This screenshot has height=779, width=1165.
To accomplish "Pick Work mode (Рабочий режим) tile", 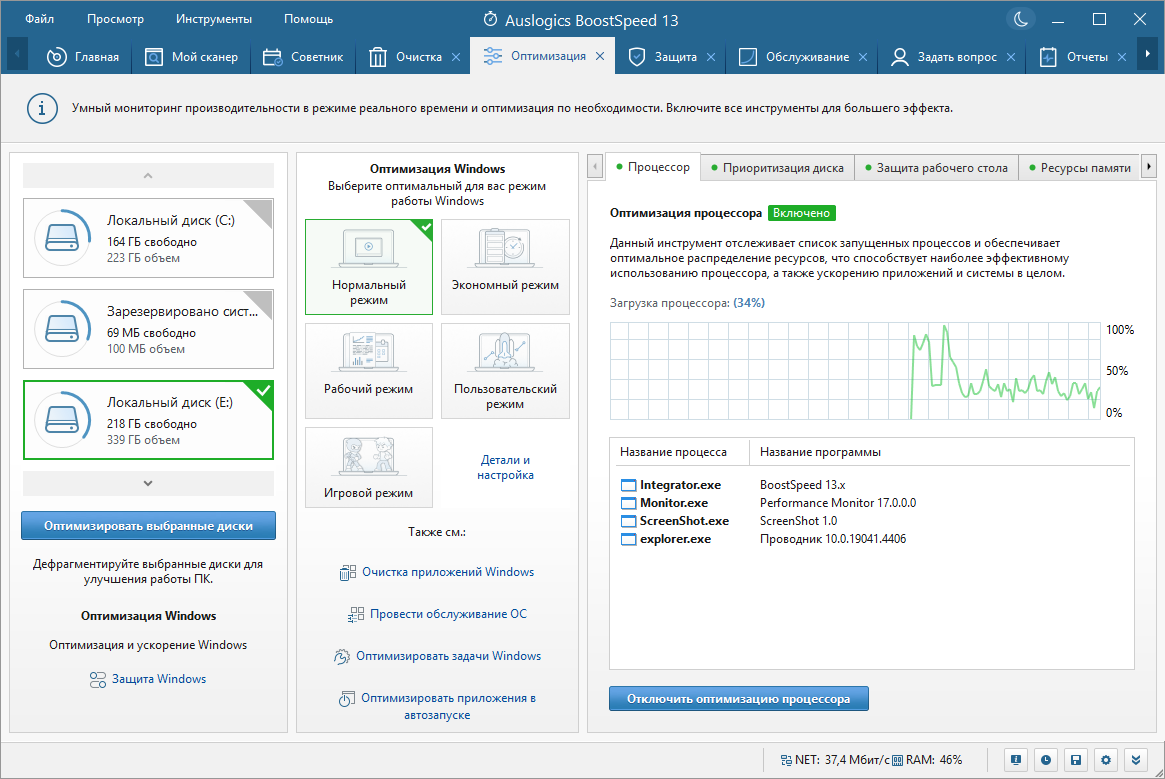I will point(369,370).
